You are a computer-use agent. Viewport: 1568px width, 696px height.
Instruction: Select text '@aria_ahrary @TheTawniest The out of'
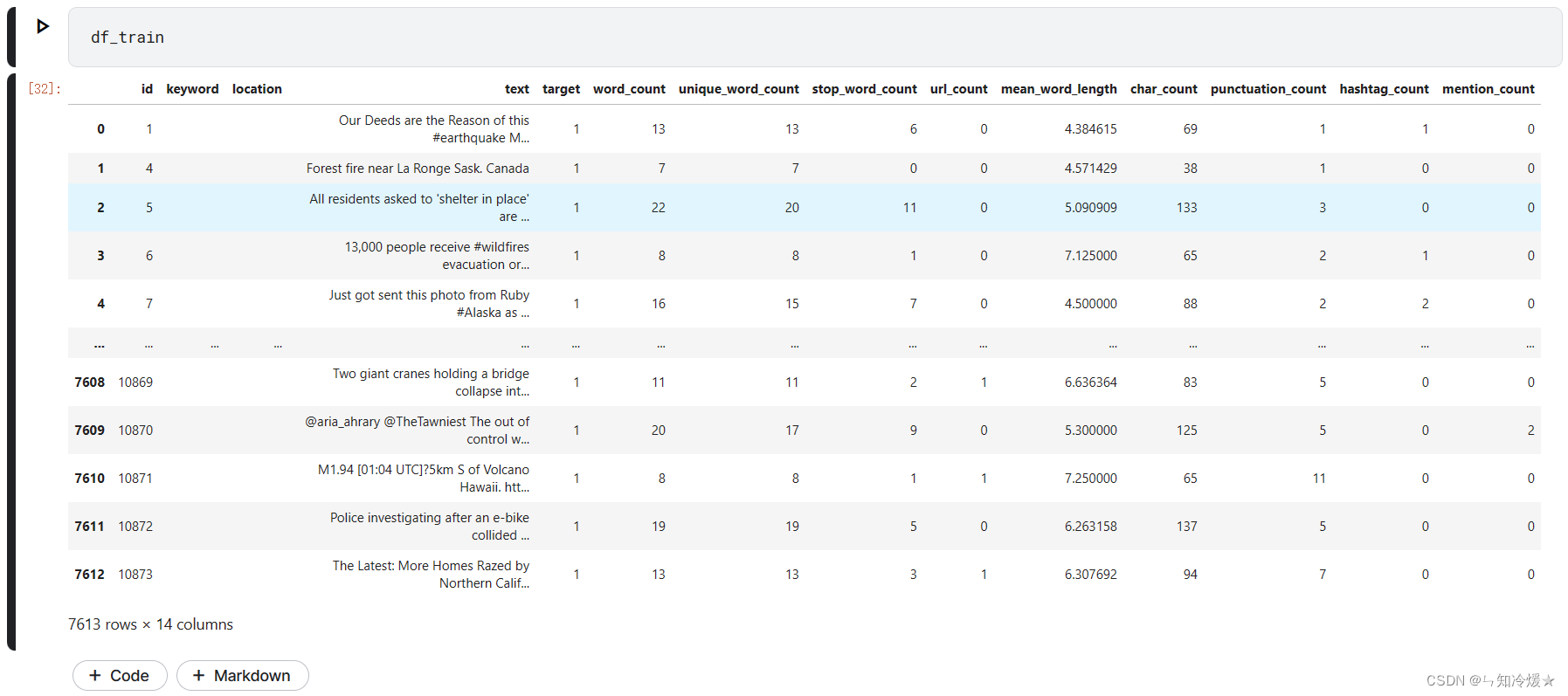(x=417, y=422)
